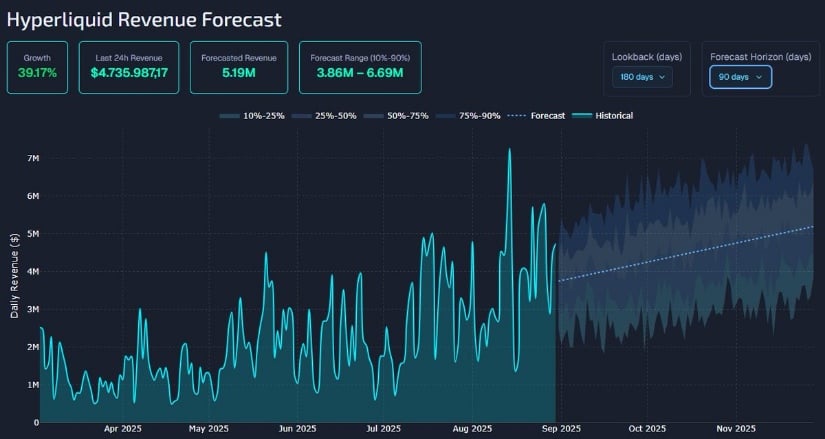Click the 7M y-axis tick label

coord(32,158)
